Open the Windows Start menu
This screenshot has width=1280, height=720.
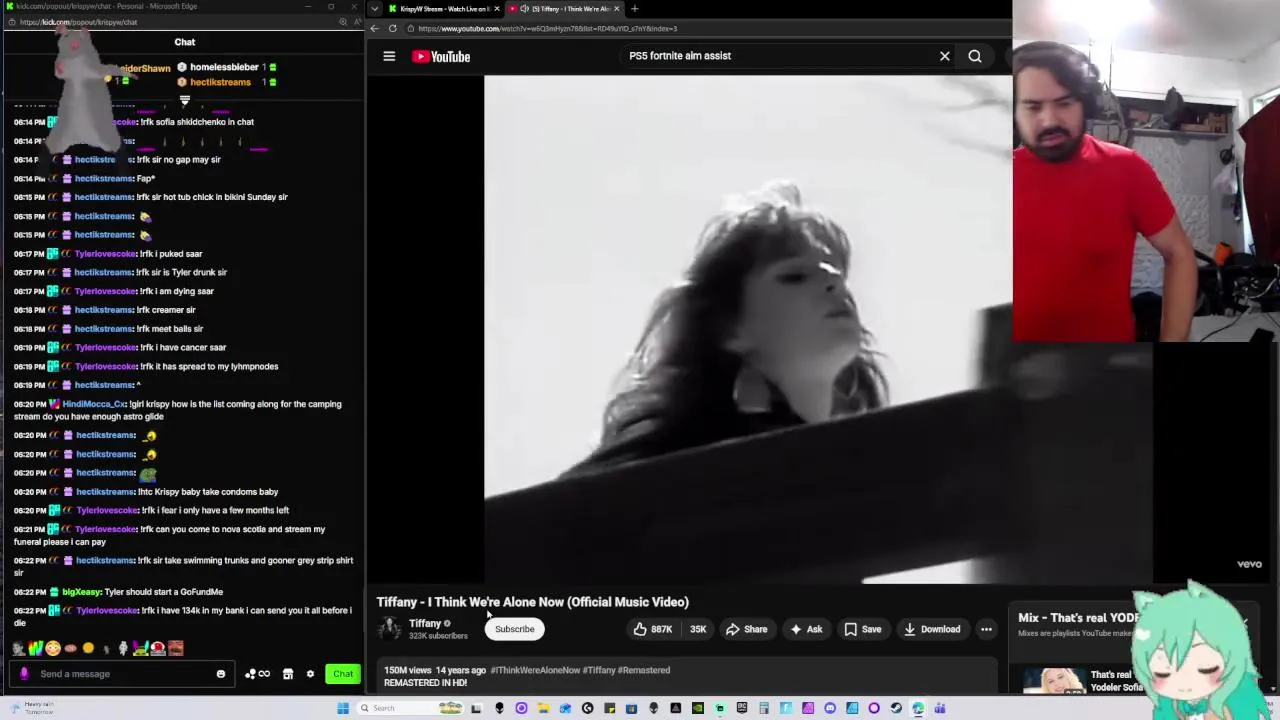tap(343, 708)
